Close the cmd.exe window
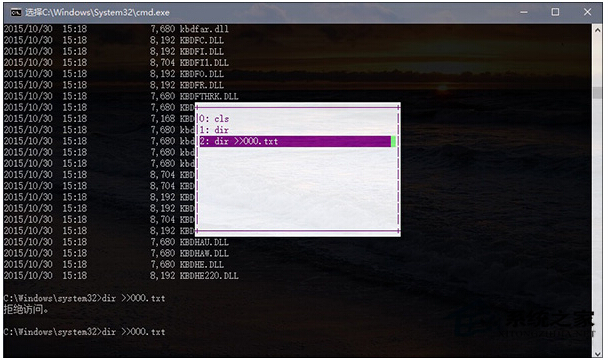 [x=587, y=12]
